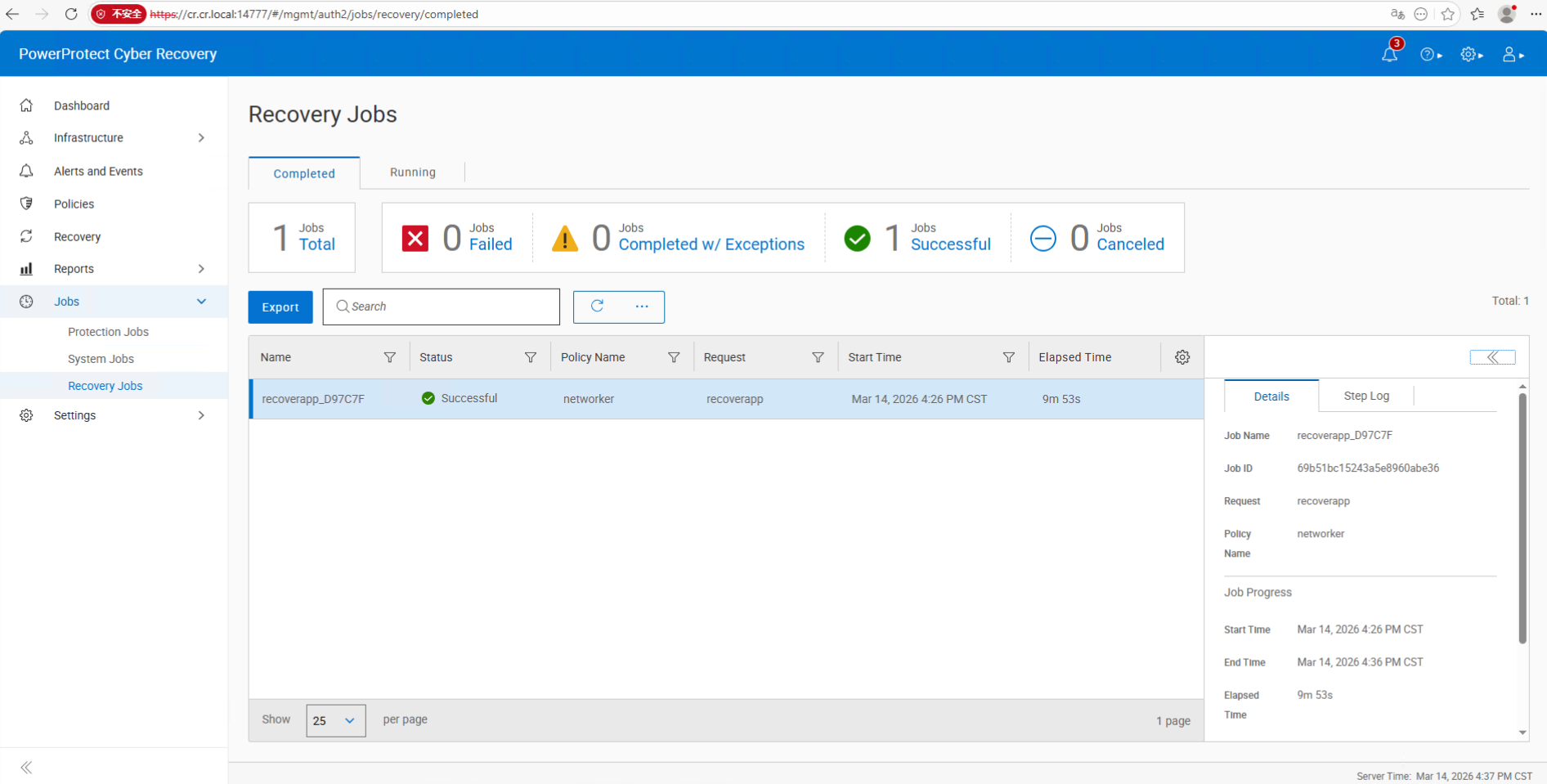Expand the Infrastructure menu chevron
The image size is (1547, 784).
click(201, 137)
